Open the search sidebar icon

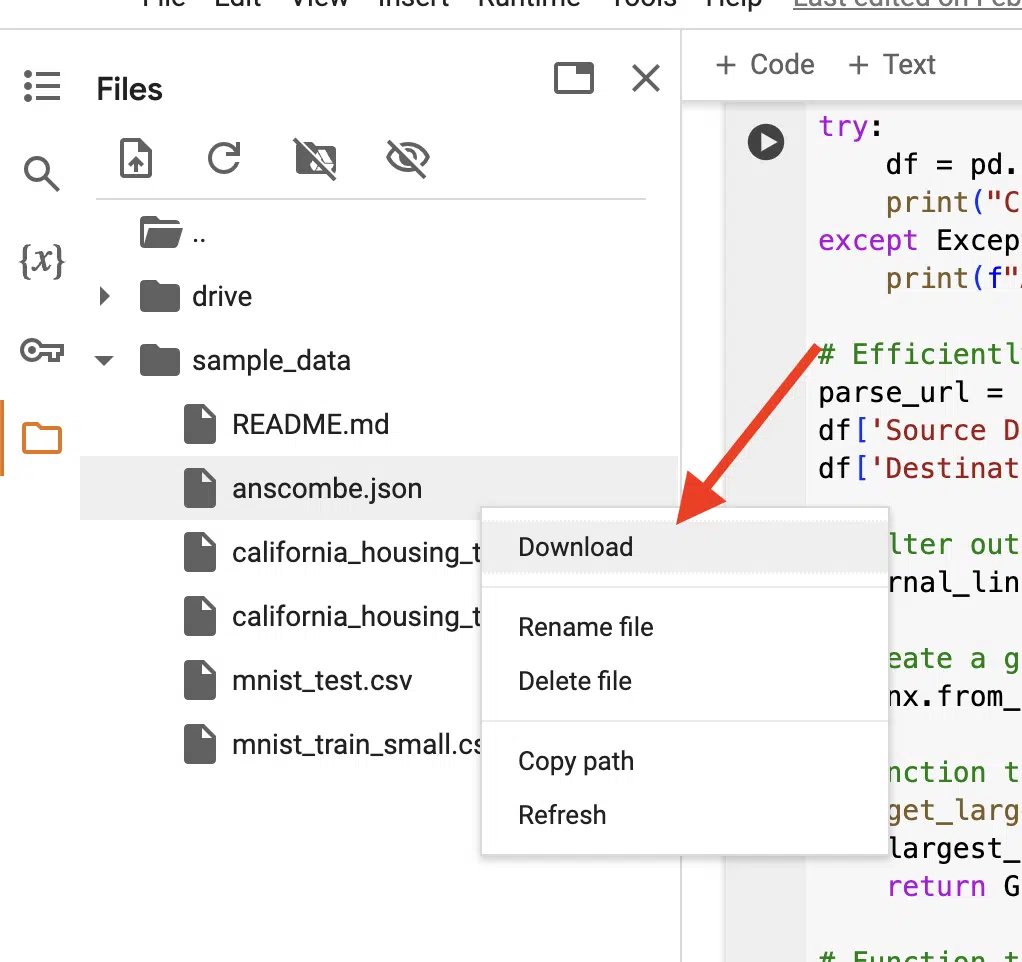click(42, 173)
